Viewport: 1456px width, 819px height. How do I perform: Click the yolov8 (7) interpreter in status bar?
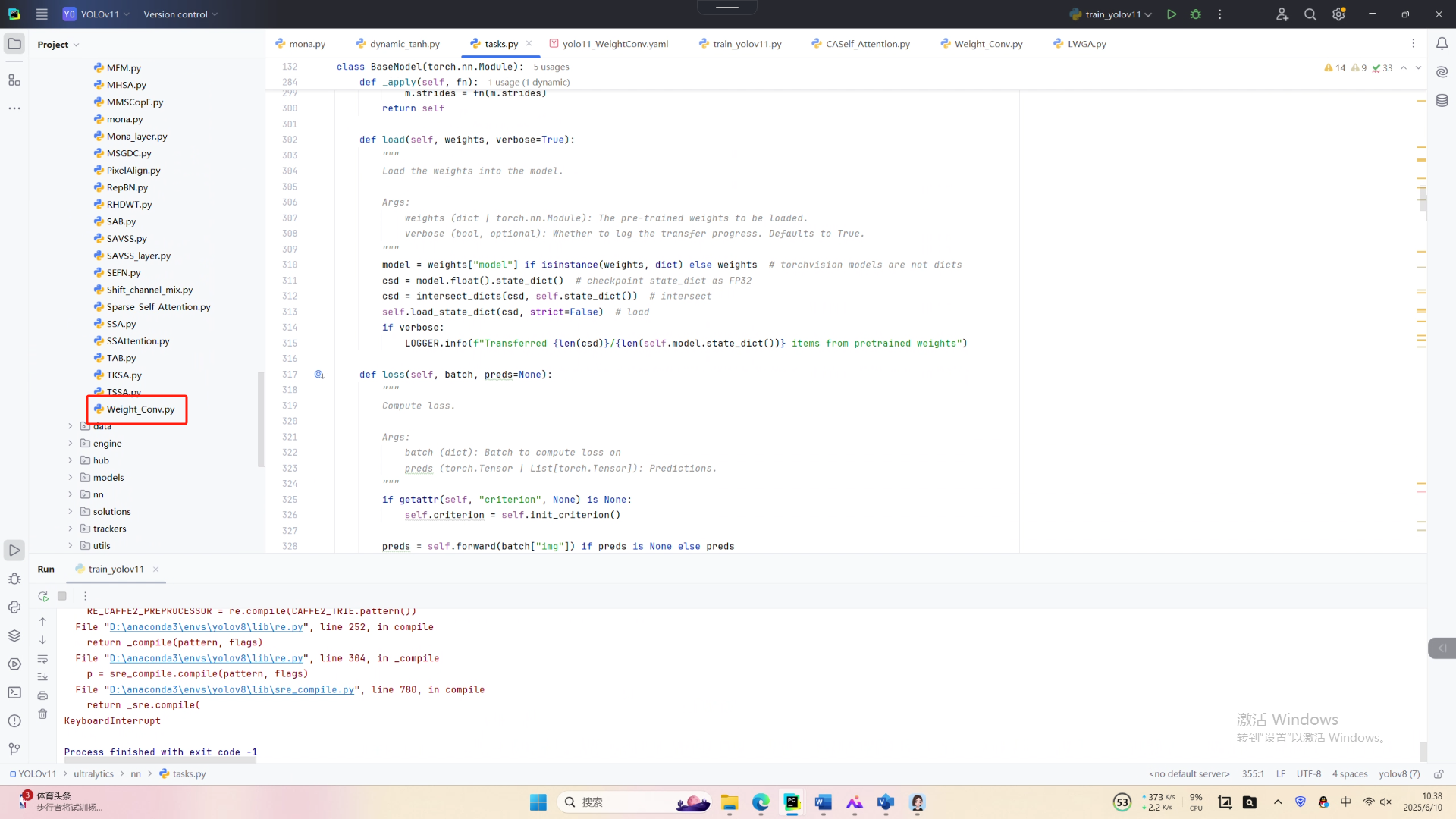(x=1399, y=774)
